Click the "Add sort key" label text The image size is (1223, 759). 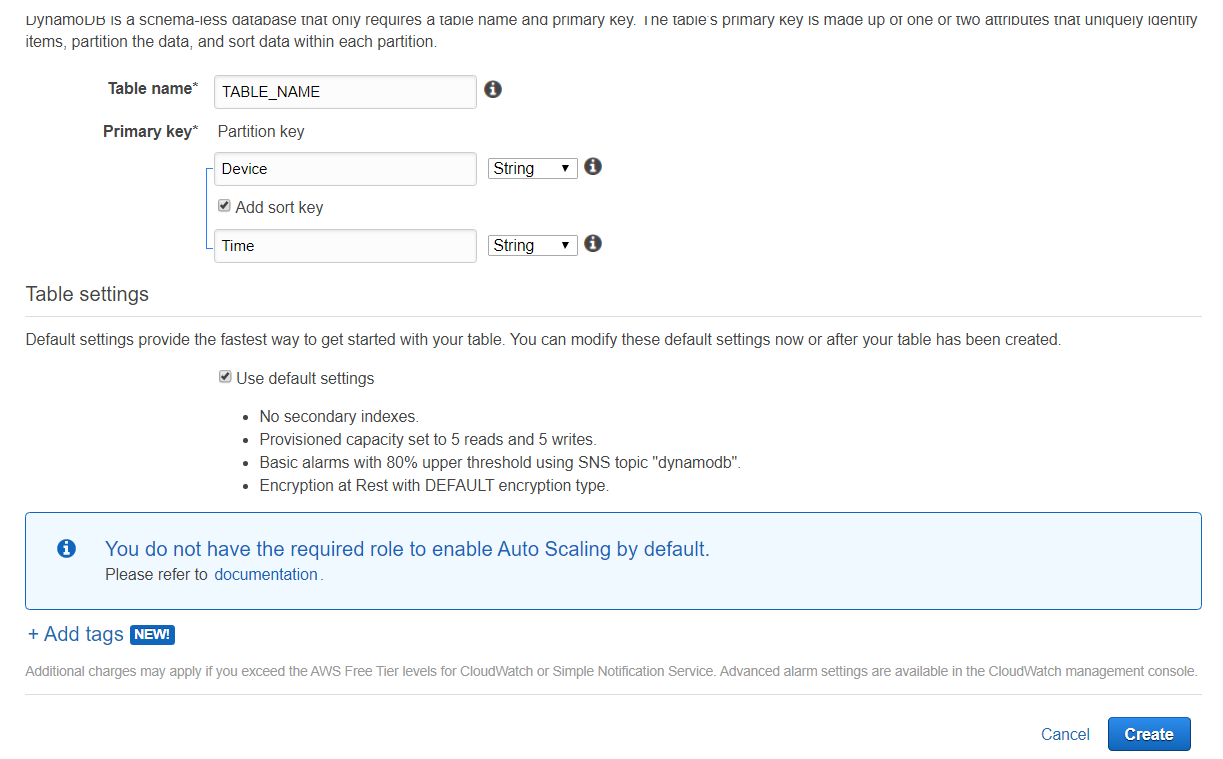(x=279, y=207)
